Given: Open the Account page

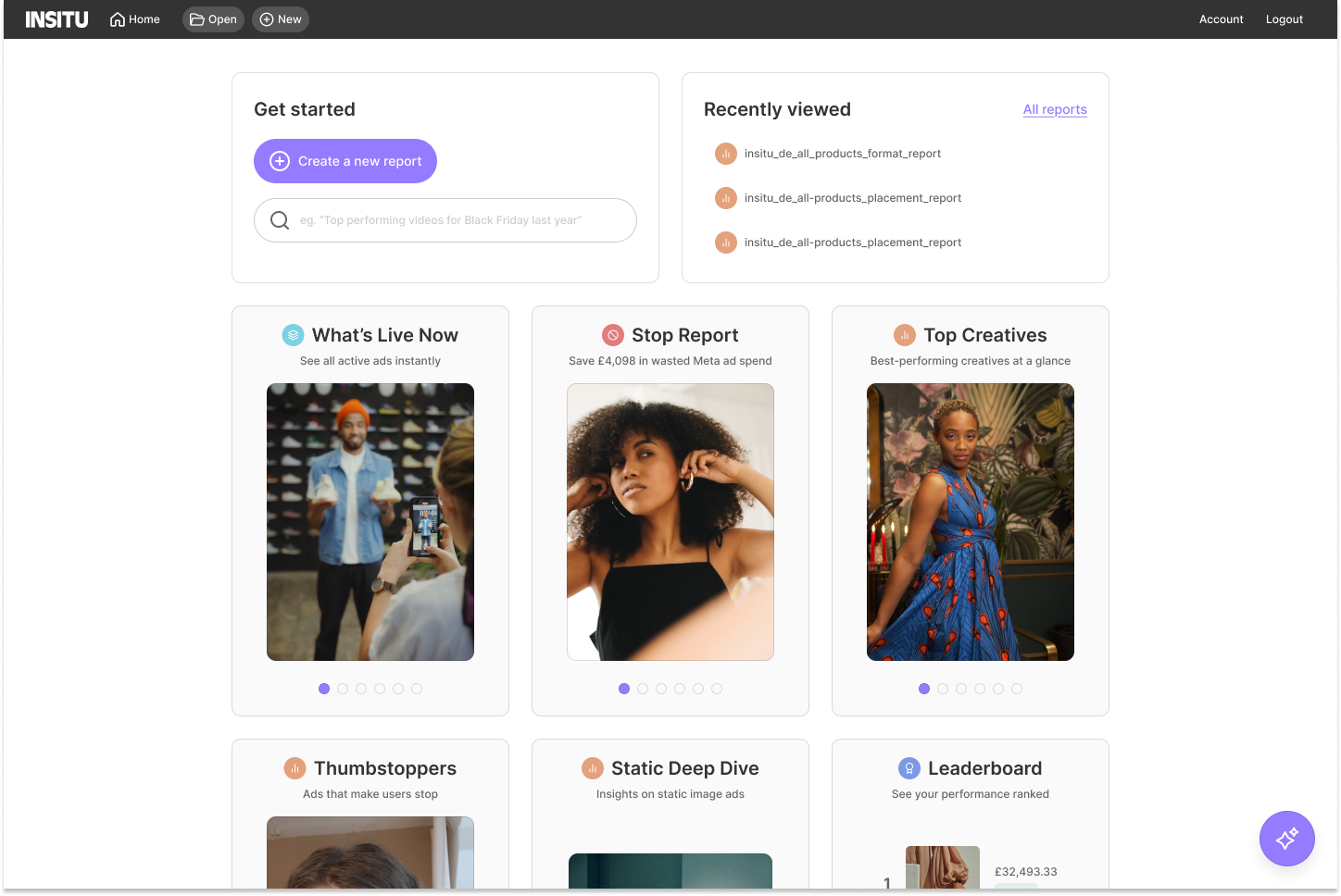Looking at the screenshot, I should (x=1221, y=19).
